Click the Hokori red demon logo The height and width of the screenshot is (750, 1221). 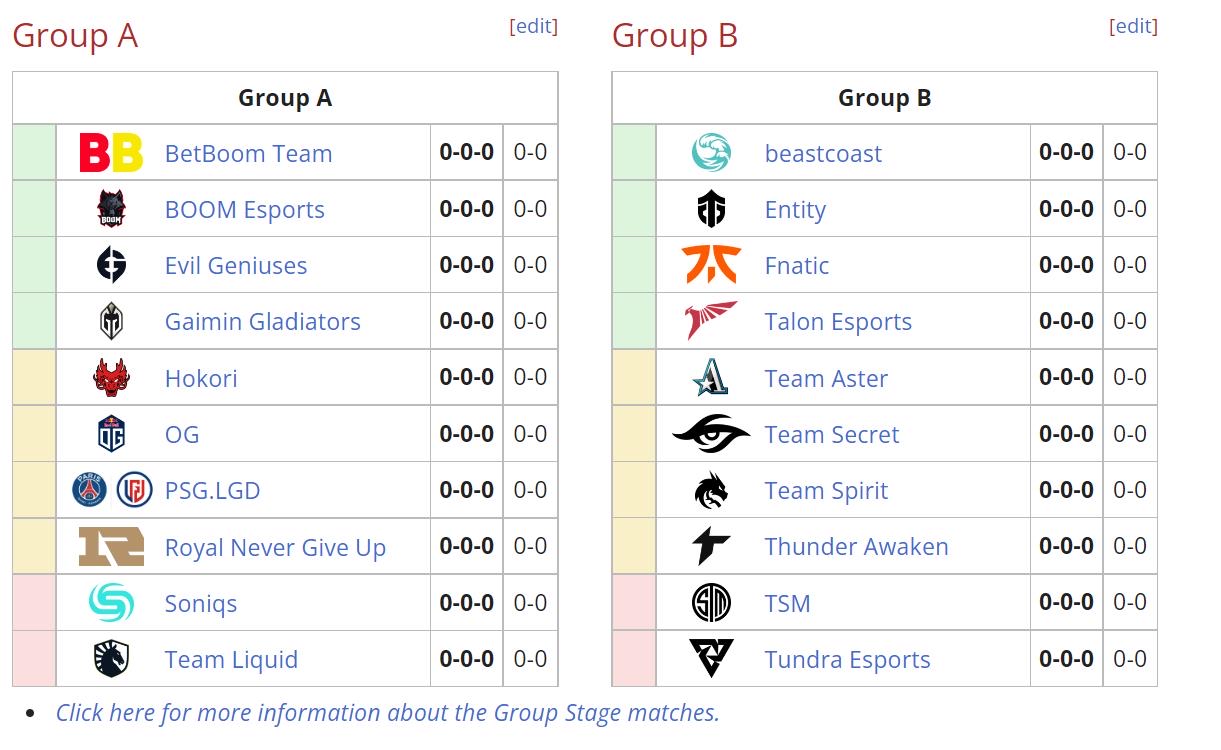[111, 378]
